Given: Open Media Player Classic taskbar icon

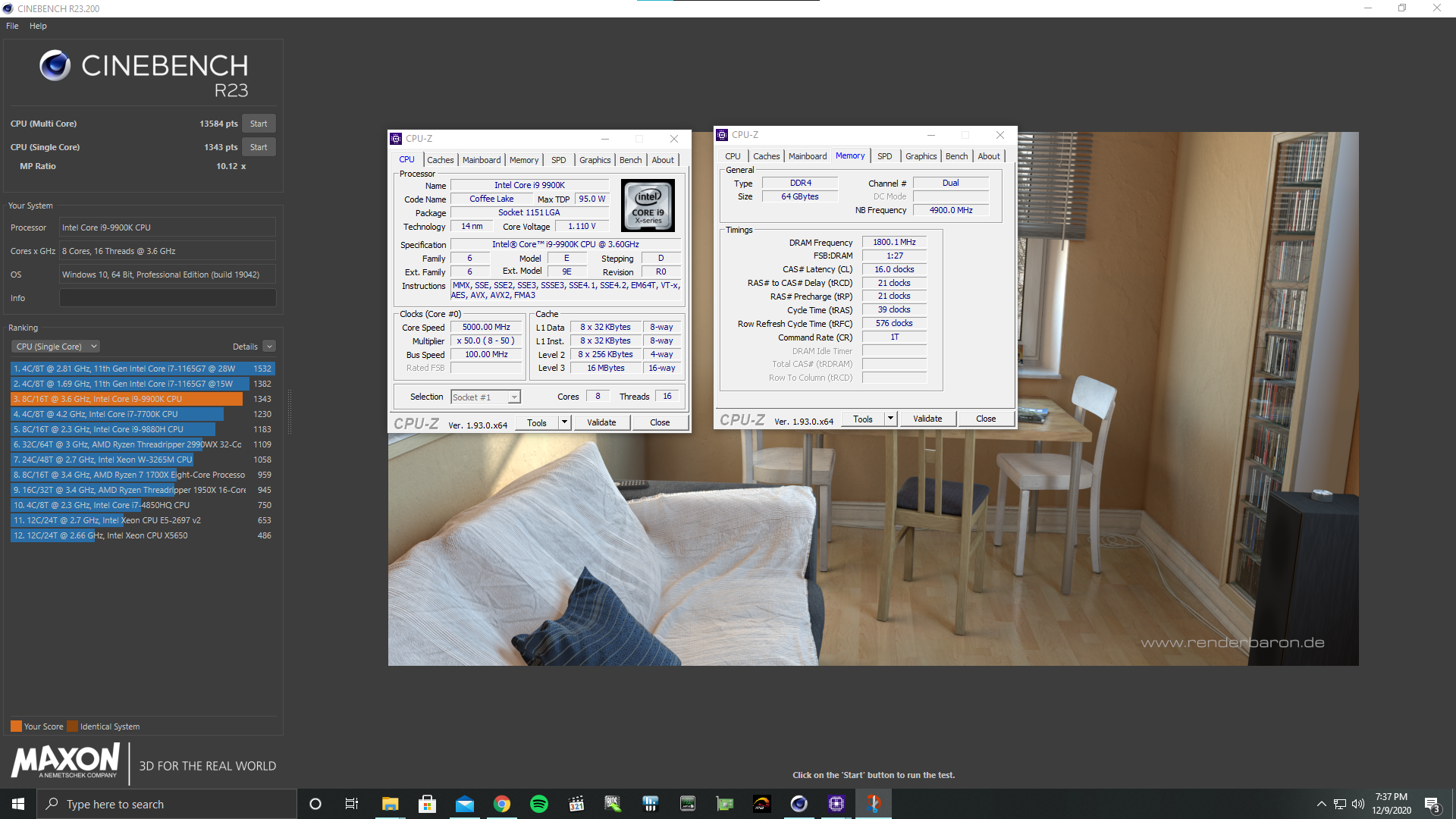Looking at the screenshot, I should (576, 804).
